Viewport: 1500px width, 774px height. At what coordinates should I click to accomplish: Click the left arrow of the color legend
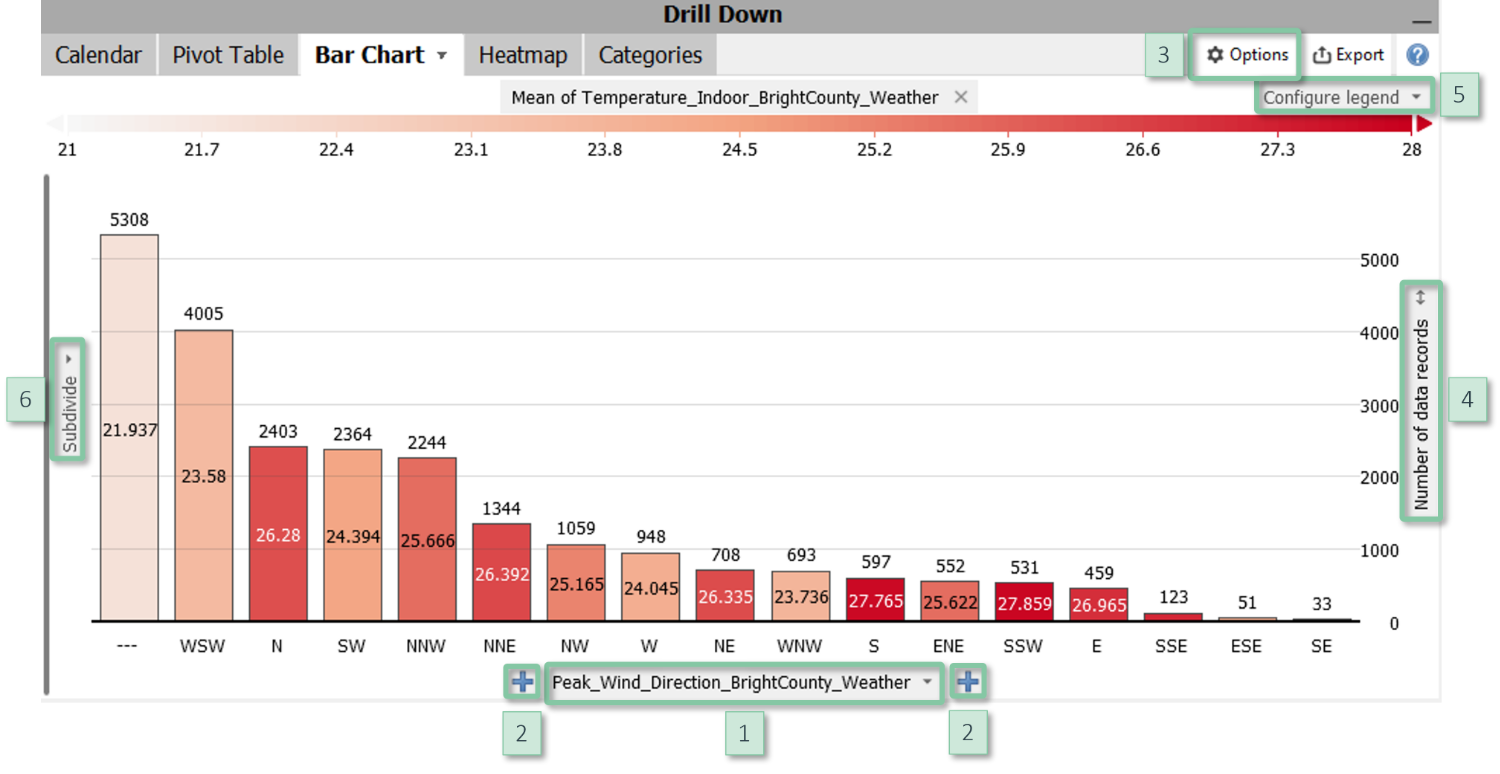(56, 124)
